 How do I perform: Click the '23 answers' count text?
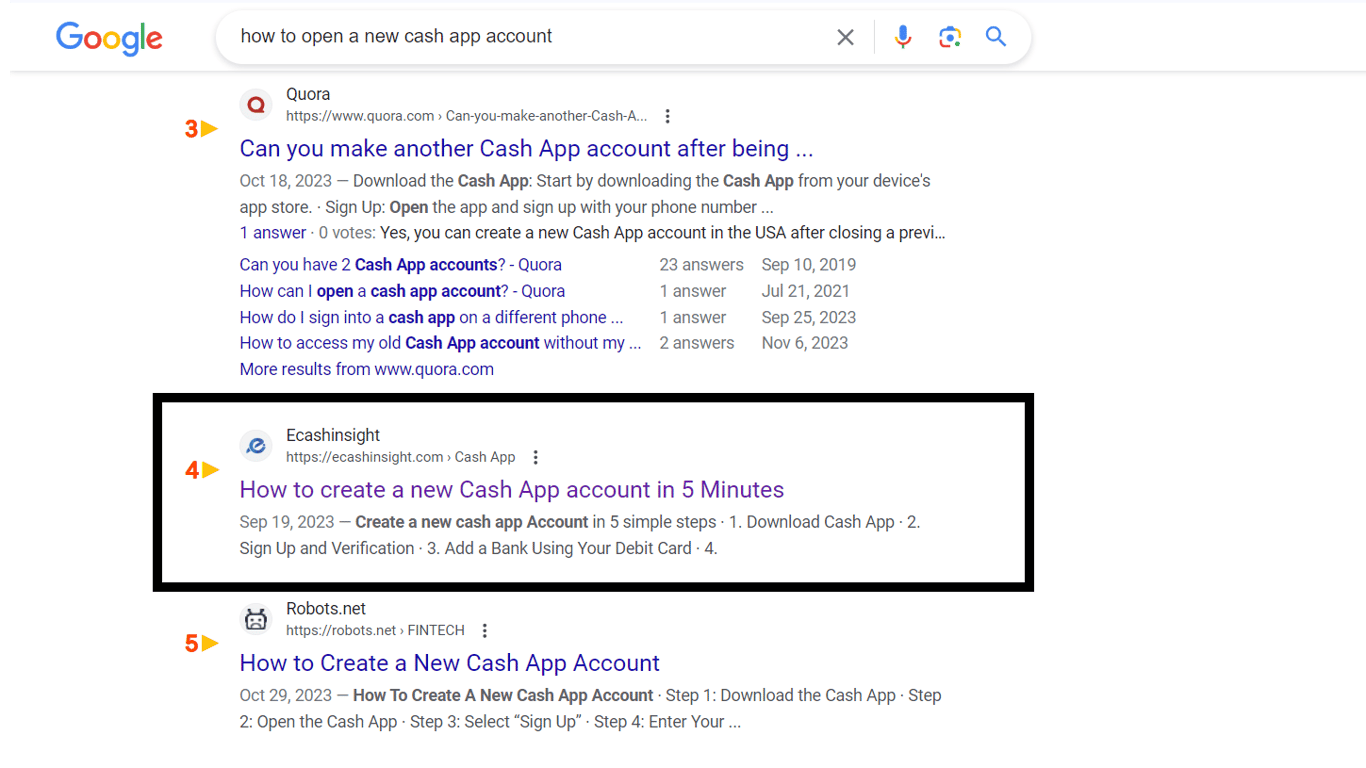tap(702, 265)
